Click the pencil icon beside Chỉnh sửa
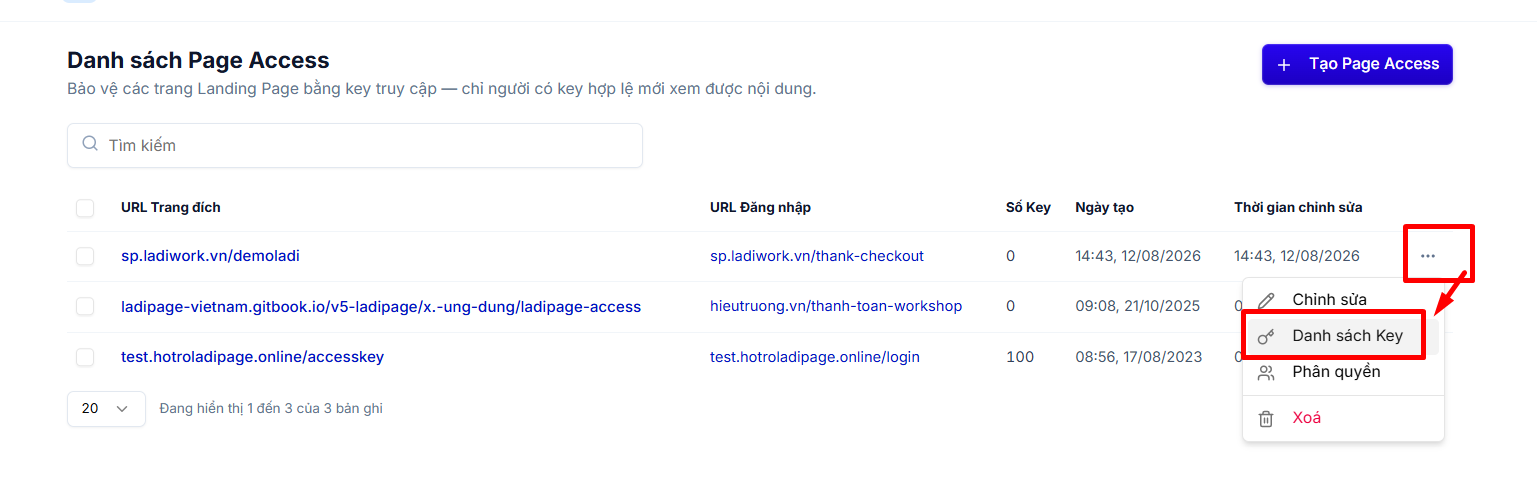1537x493 pixels. click(1266, 300)
